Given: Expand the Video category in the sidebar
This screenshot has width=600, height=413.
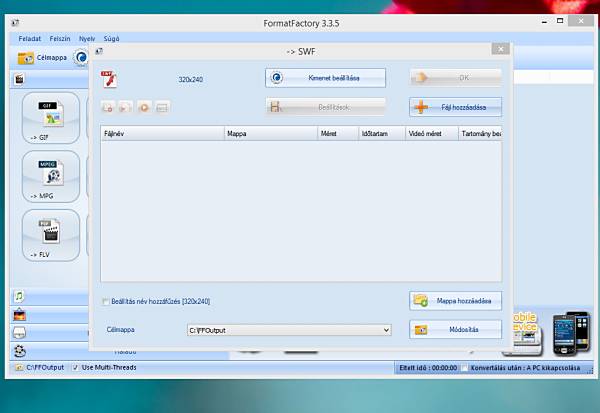Looking at the screenshot, I should click(x=49, y=79).
